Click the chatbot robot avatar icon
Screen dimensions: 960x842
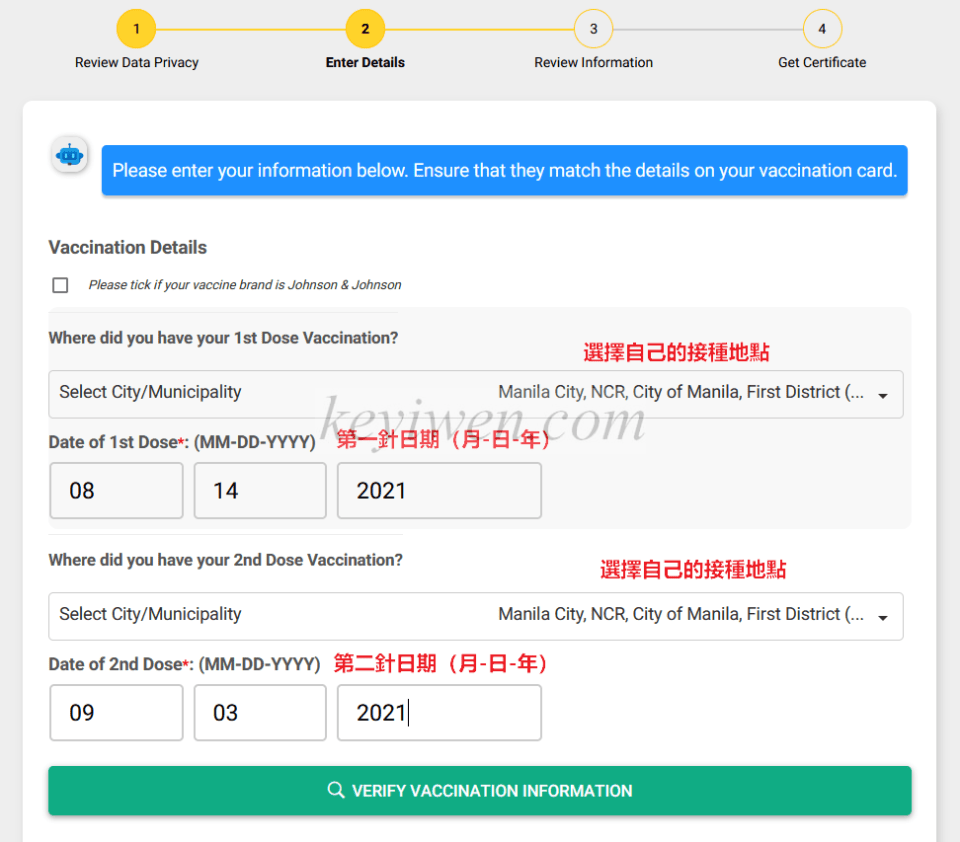[69, 155]
